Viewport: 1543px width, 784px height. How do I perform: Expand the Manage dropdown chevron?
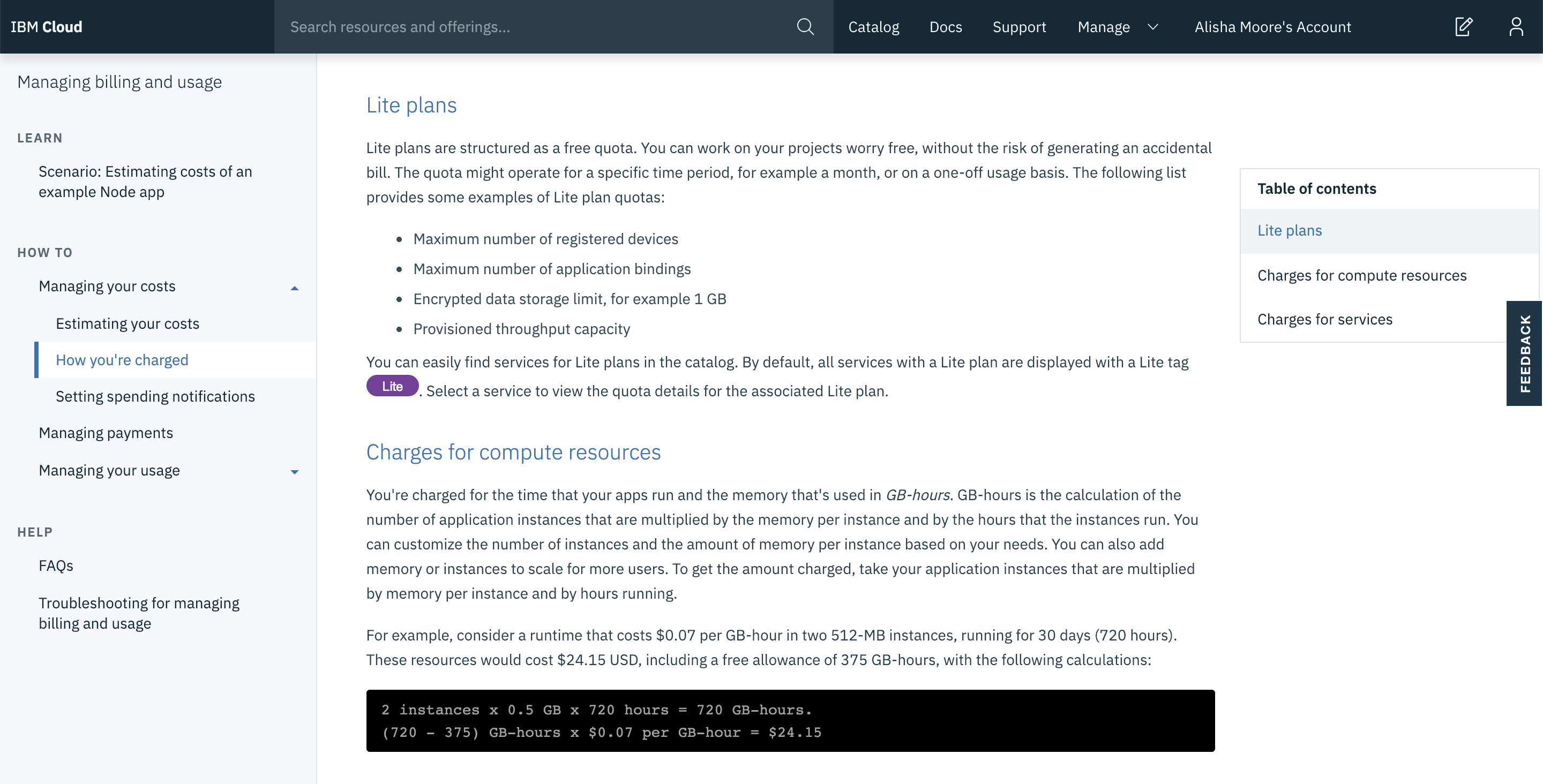click(1153, 27)
